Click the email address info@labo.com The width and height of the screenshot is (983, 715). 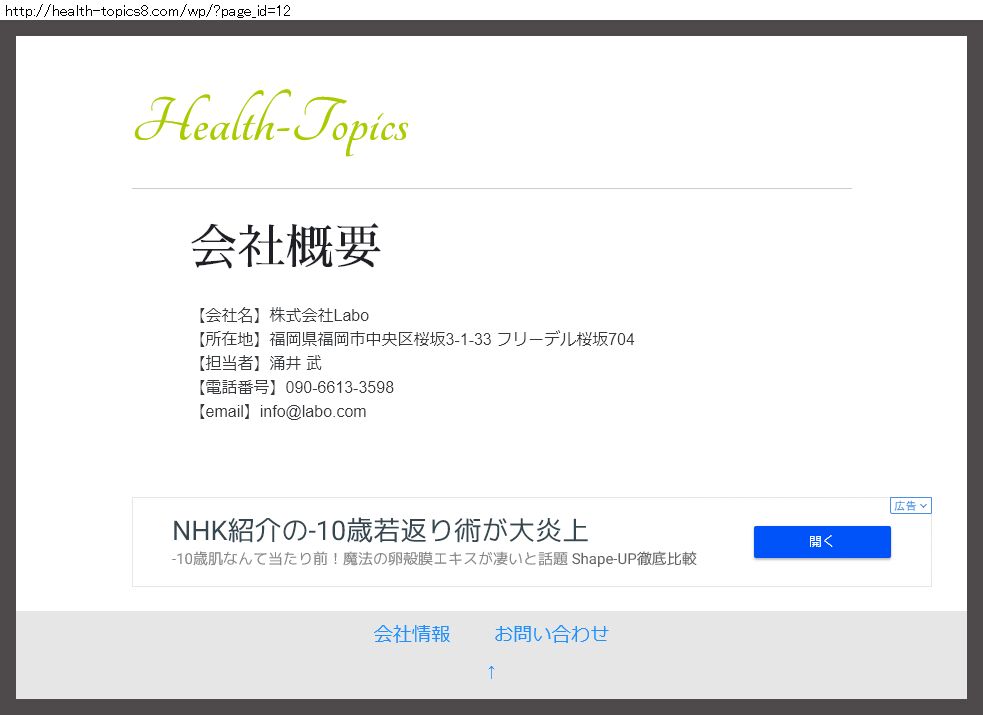click(312, 411)
